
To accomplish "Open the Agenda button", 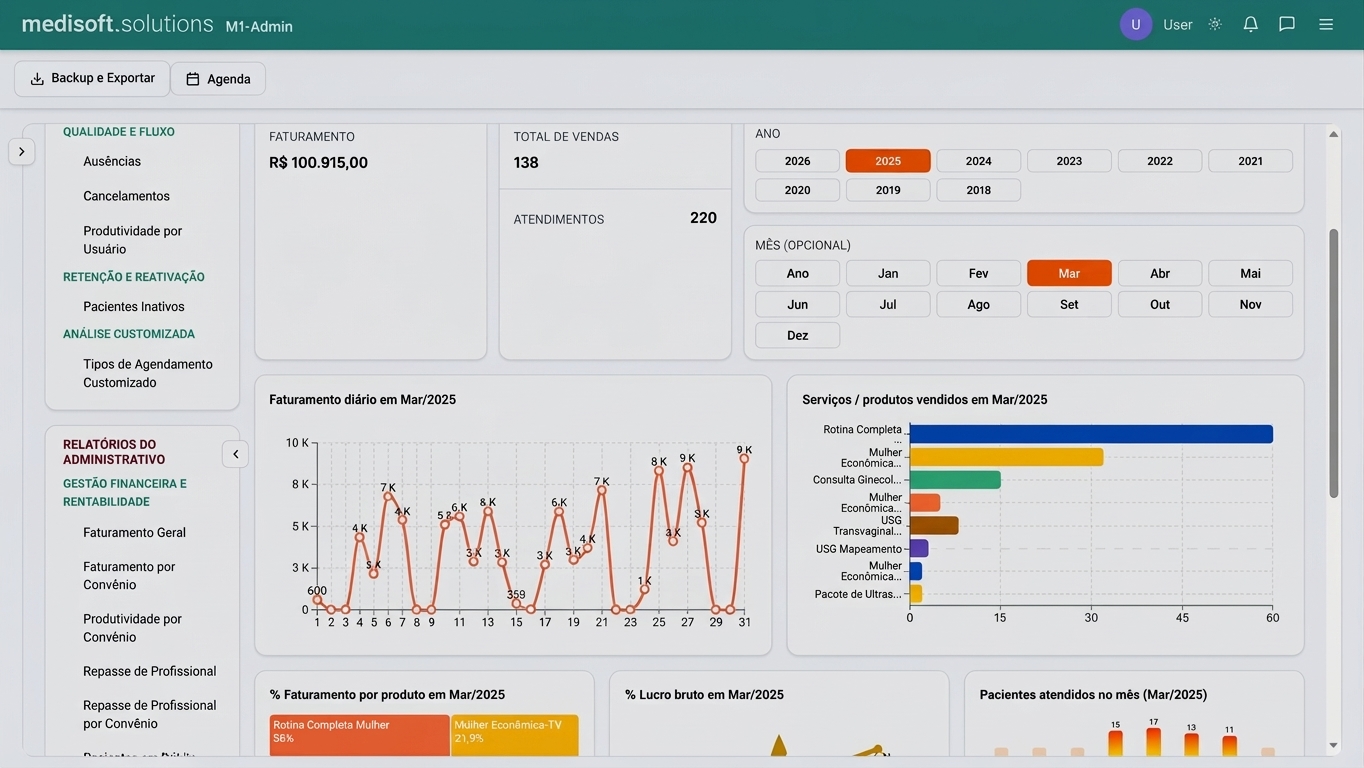I will (218, 79).
